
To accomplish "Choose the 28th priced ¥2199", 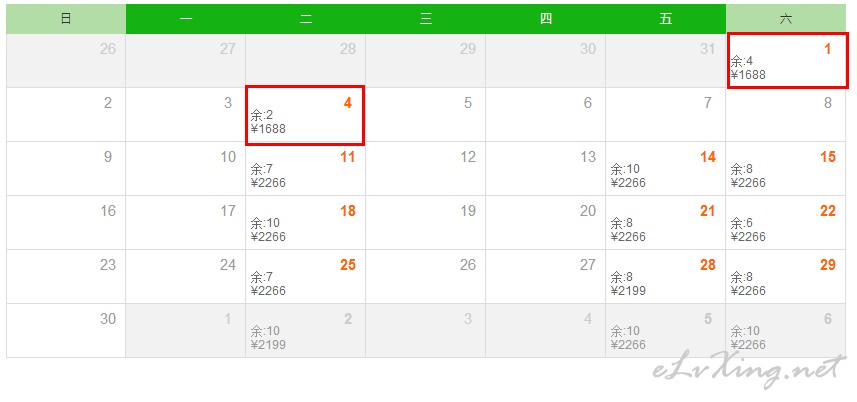I will pos(666,277).
